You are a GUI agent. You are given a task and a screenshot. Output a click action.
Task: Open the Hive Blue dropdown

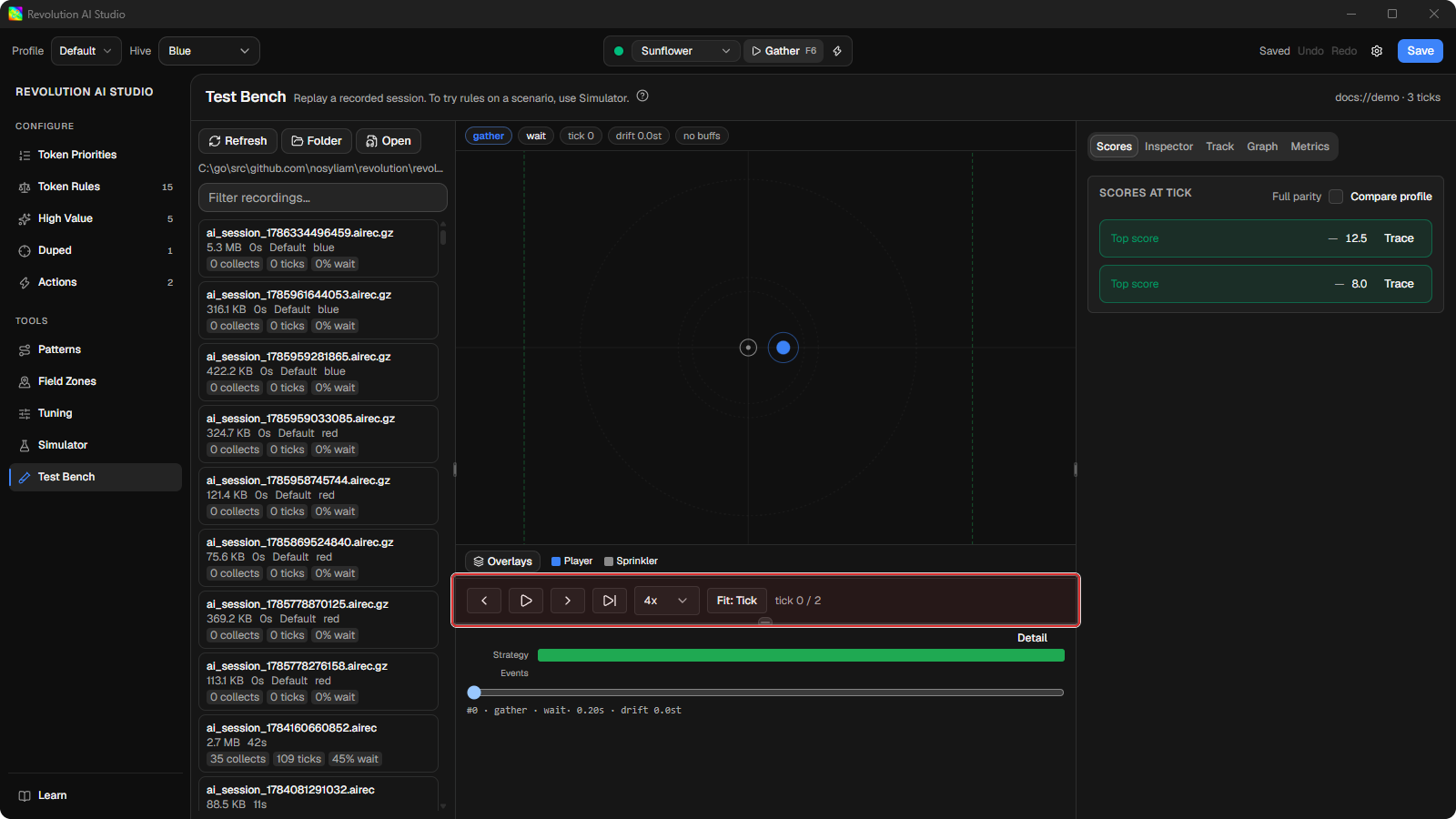209,51
